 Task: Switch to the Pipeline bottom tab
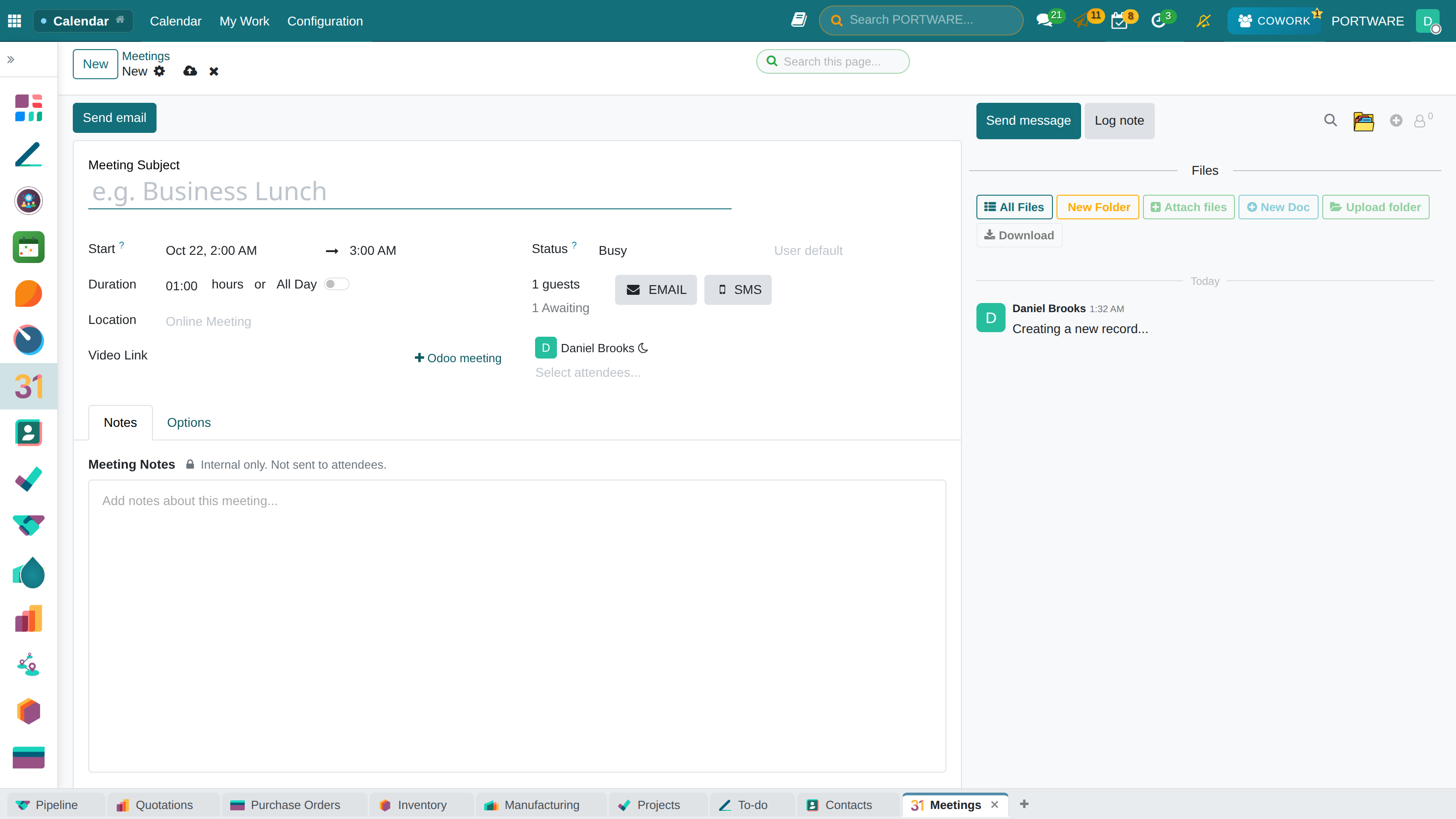pyautogui.click(x=56, y=805)
